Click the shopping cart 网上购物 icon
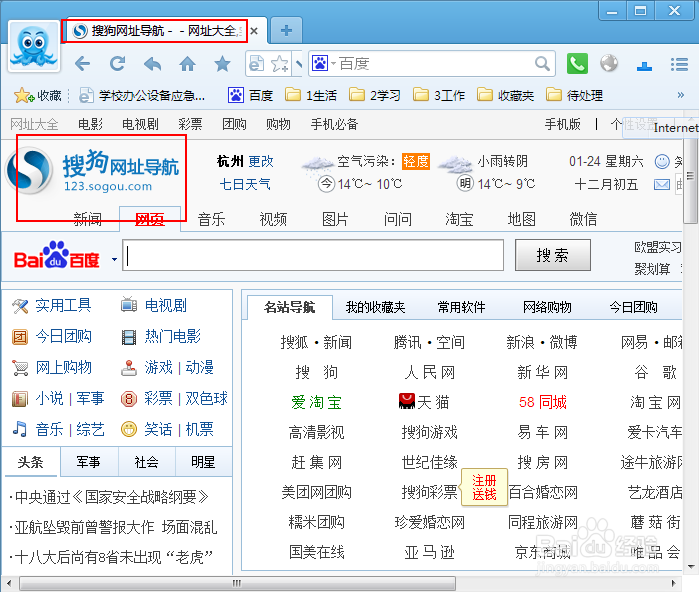The width and height of the screenshot is (699, 592). click(x=20, y=368)
